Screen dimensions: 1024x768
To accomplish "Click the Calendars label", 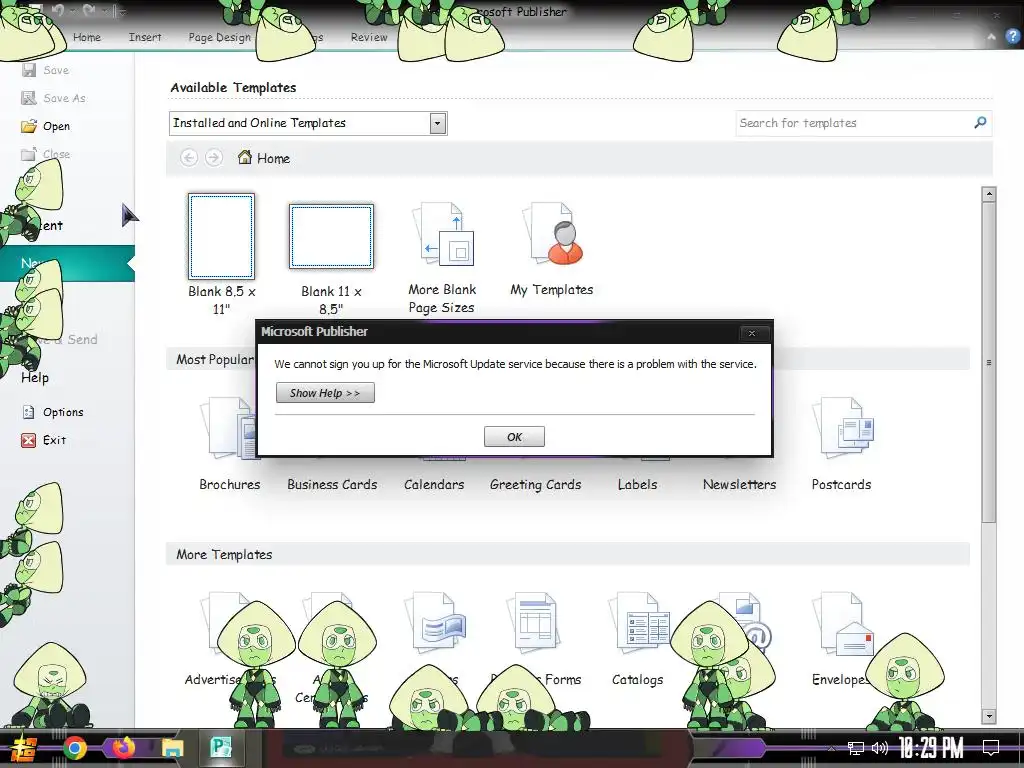I will 434,485.
